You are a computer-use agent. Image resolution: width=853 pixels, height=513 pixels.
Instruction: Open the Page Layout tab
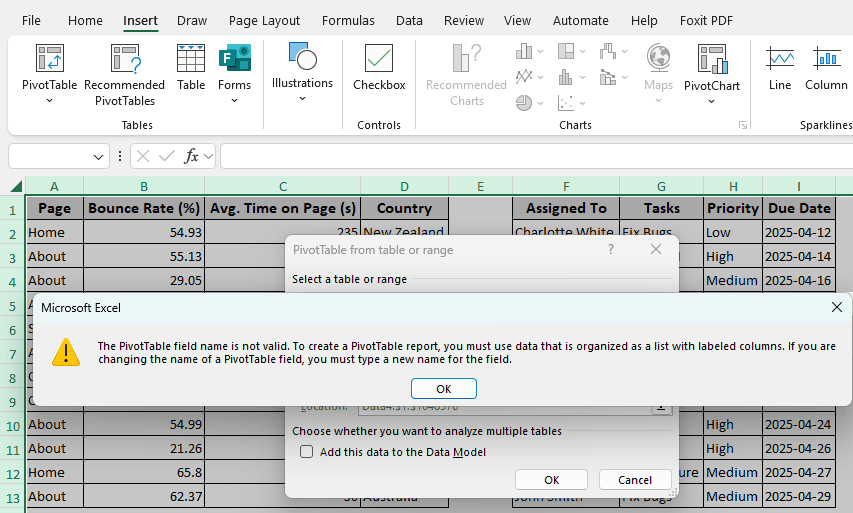pyautogui.click(x=264, y=20)
